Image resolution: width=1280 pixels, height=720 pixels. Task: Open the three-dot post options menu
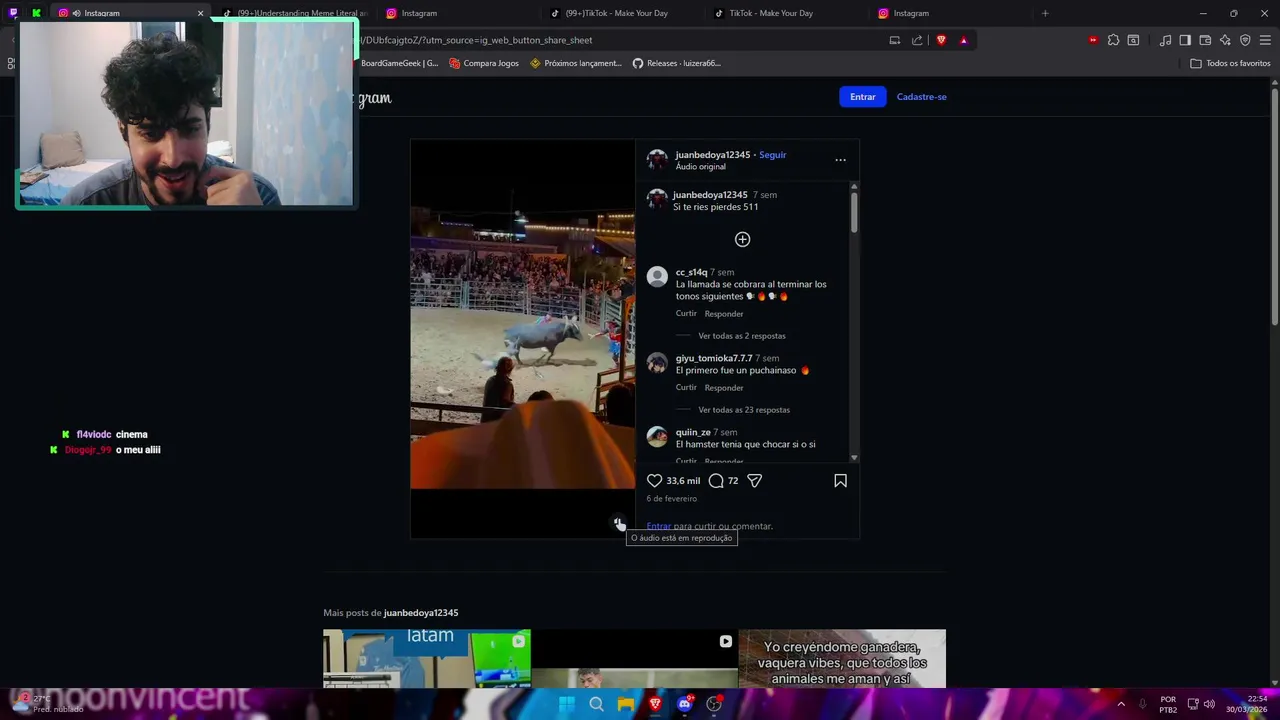[840, 160]
